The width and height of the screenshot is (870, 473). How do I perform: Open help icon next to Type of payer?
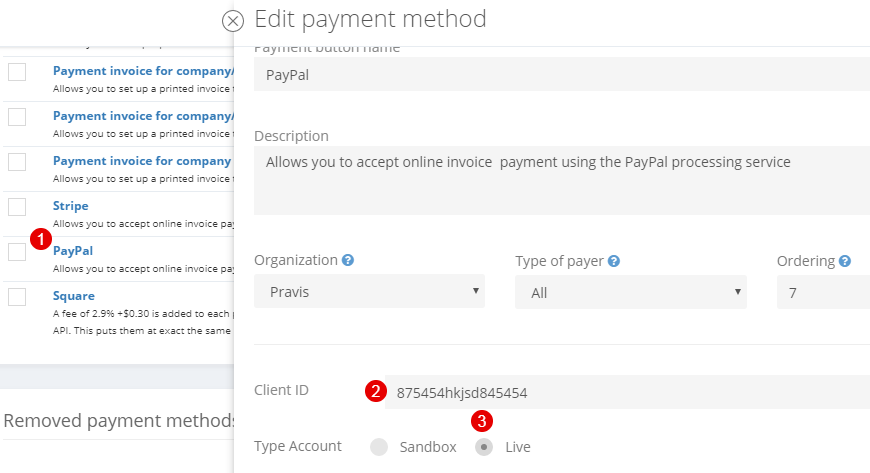point(614,261)
